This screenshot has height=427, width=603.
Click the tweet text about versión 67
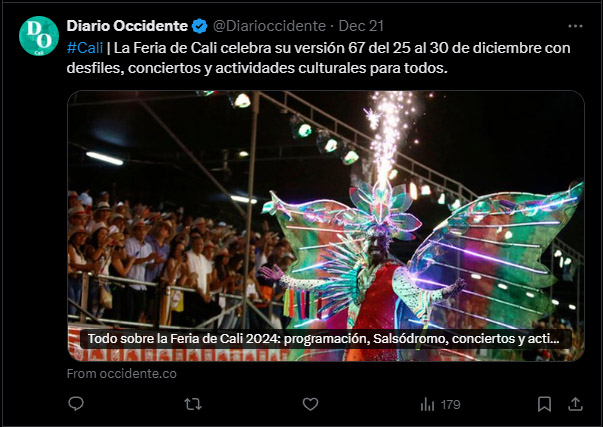(318, 58)
